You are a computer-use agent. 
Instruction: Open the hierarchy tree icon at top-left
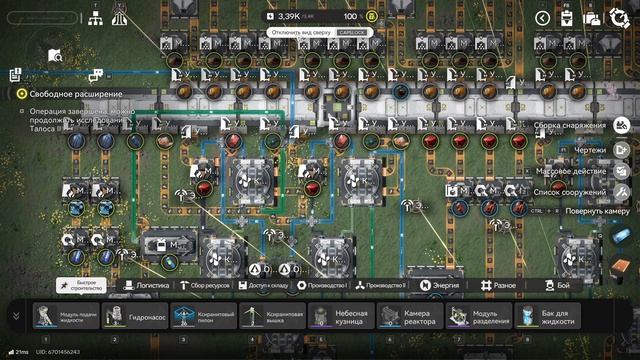pyautogui.click(x=96, y=18)
